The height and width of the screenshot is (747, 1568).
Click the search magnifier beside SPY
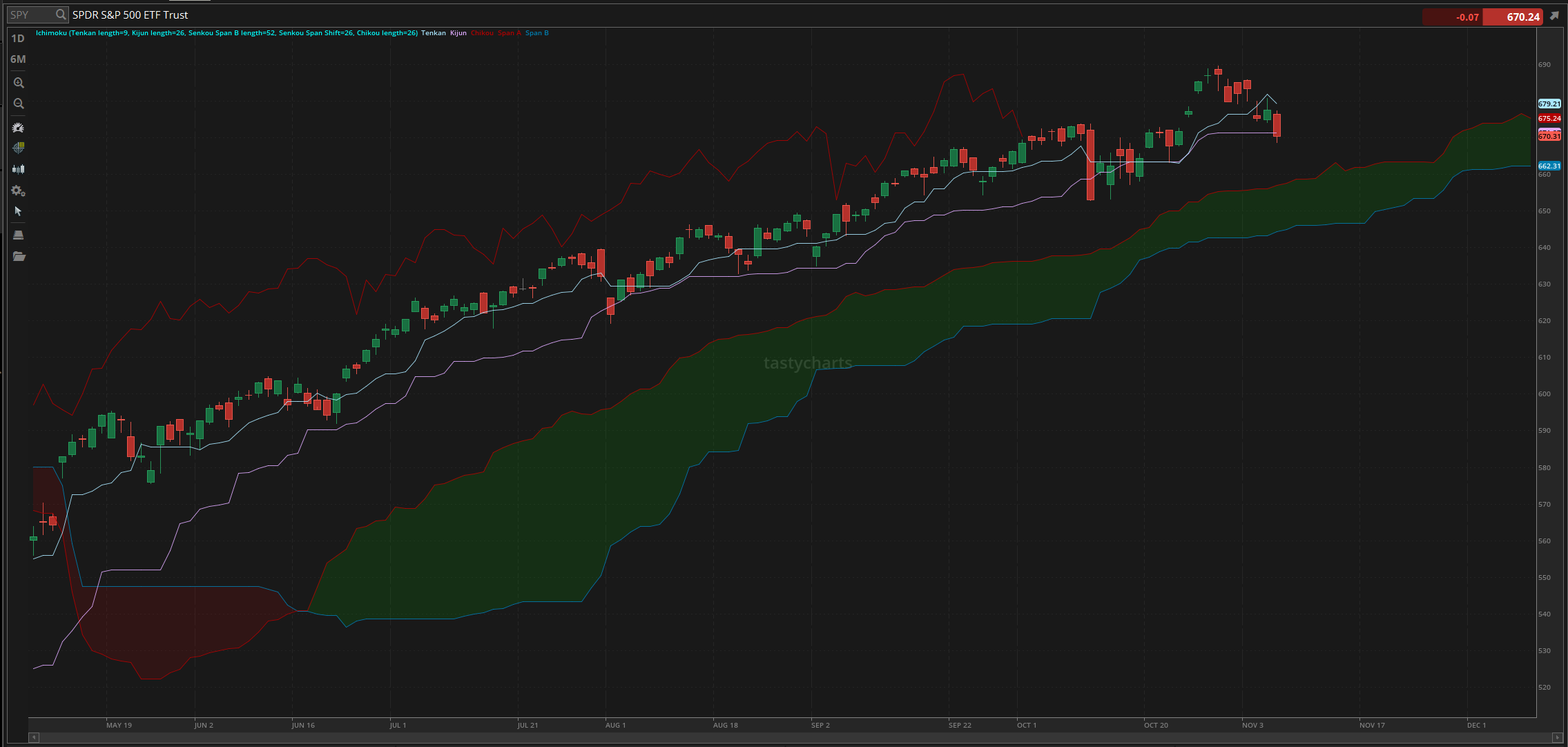[x=61, y=14]
